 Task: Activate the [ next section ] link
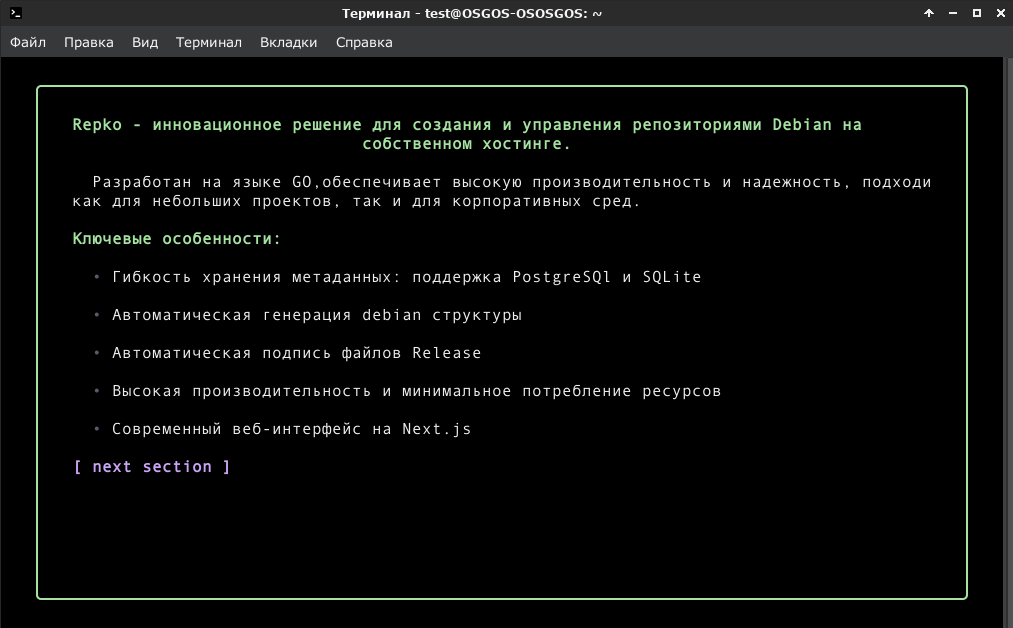(152, 466)
